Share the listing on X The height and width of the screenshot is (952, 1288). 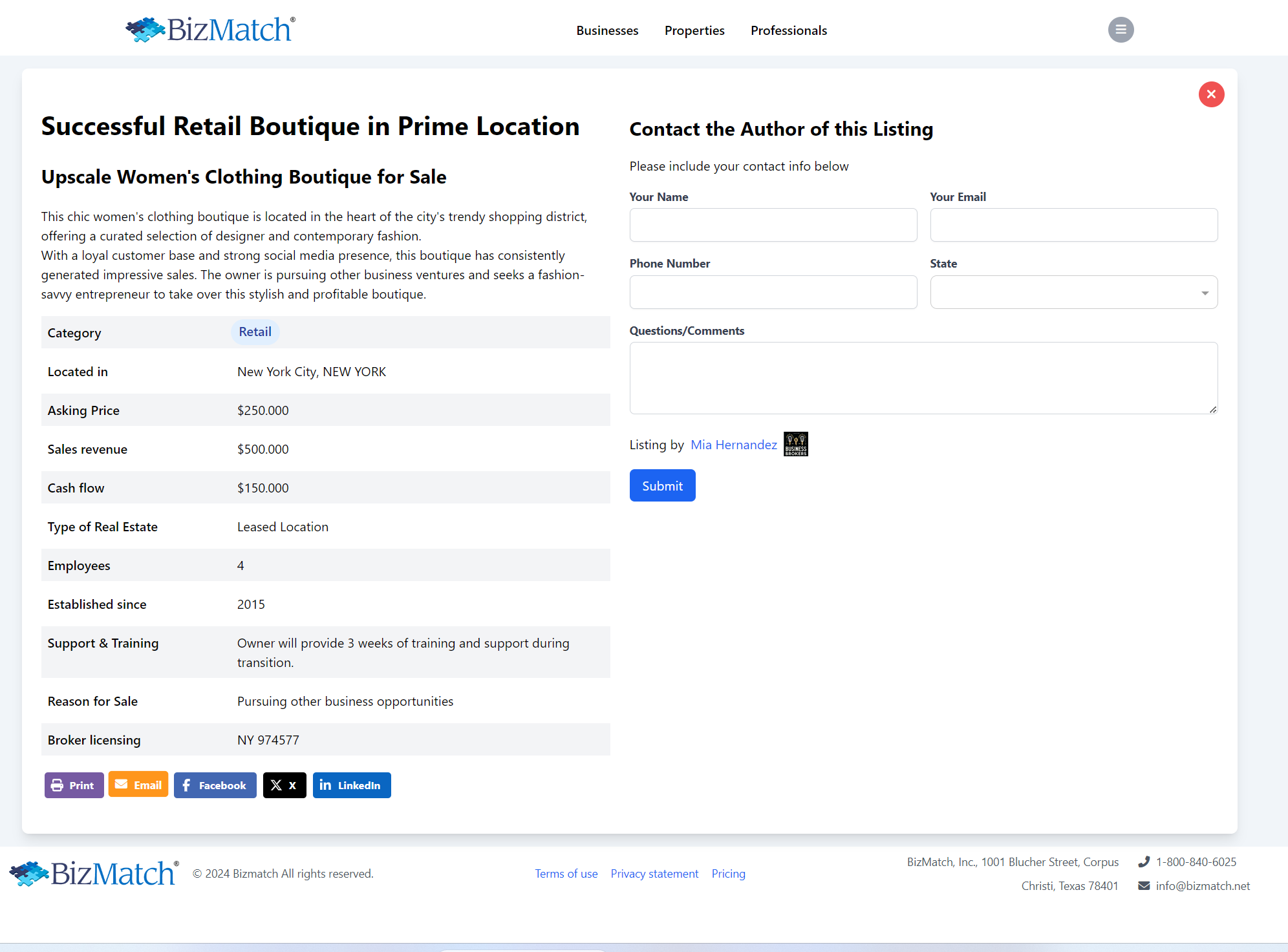point(284,785)
